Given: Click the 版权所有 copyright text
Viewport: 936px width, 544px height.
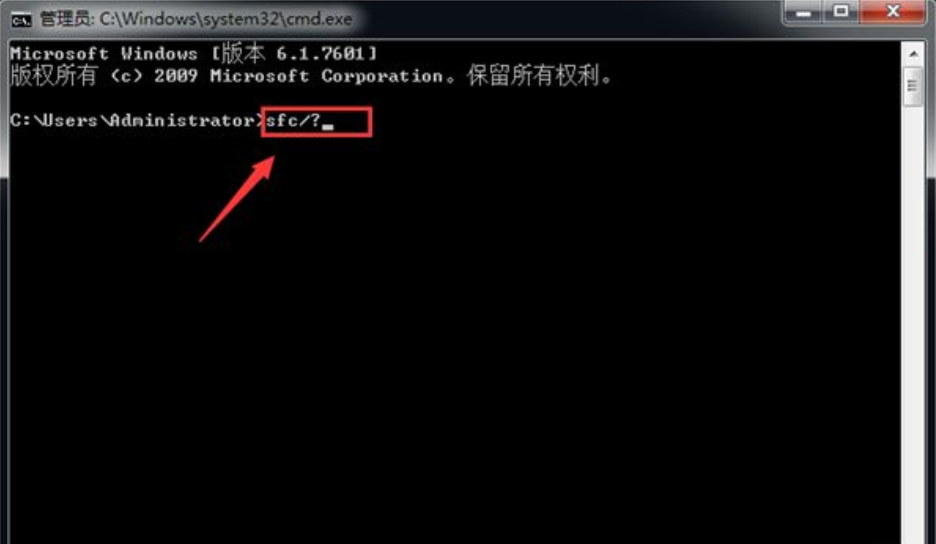Looking at the screenshot, I should click(x=54, y=76).
